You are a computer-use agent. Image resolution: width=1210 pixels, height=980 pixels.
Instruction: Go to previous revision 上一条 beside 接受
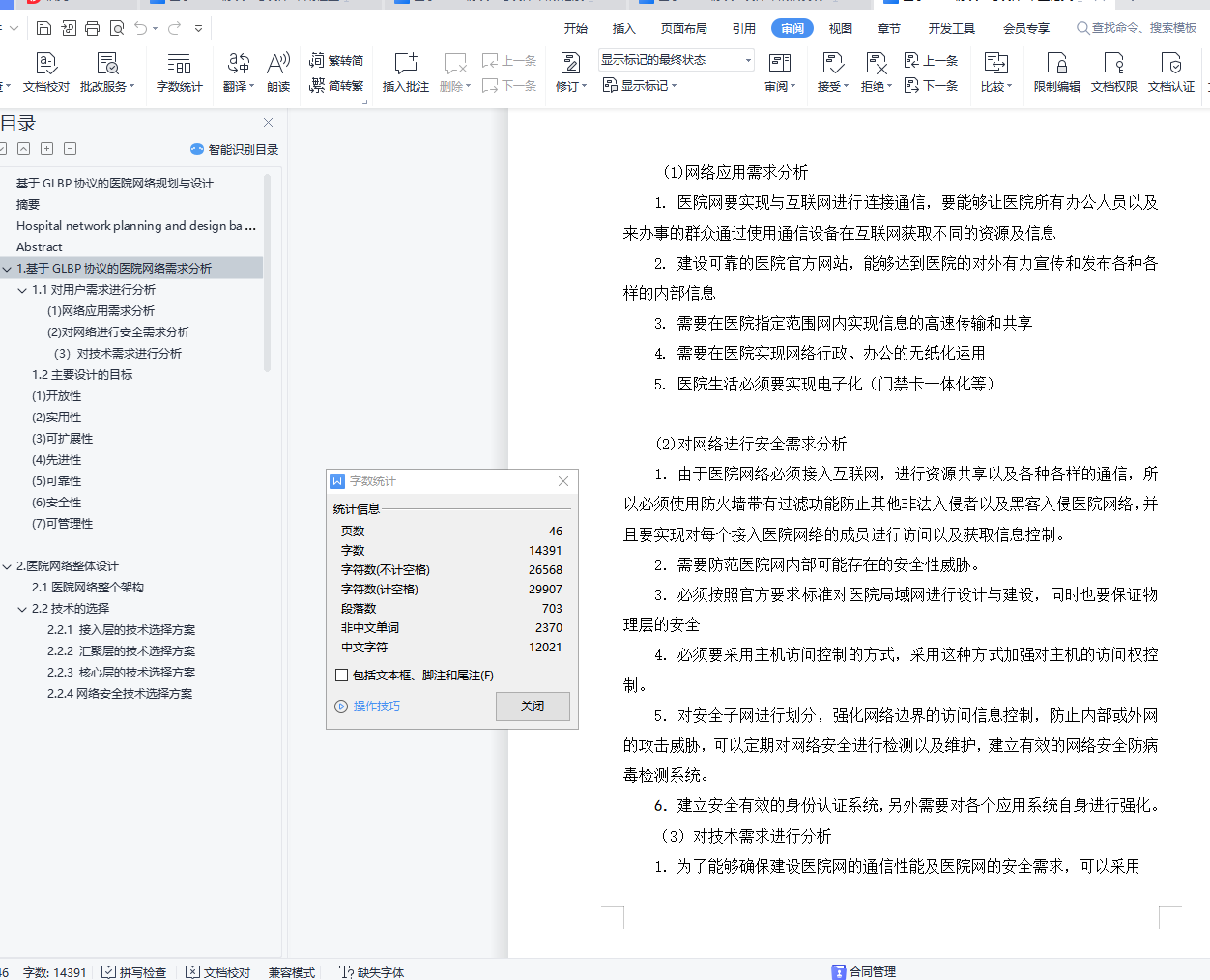[932, 60]
